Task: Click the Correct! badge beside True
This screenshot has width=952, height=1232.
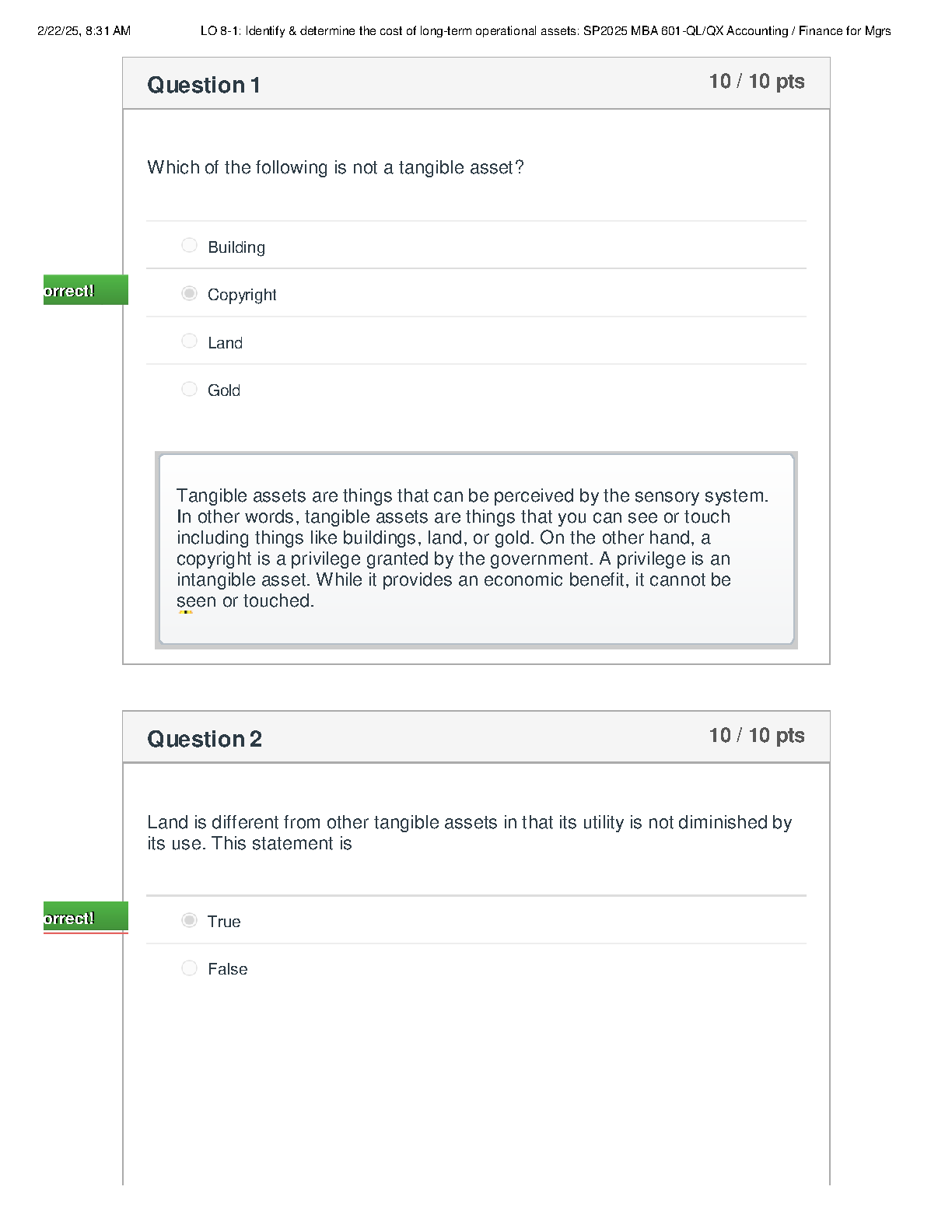Action: pyautogui.click(x=86, y=918)
